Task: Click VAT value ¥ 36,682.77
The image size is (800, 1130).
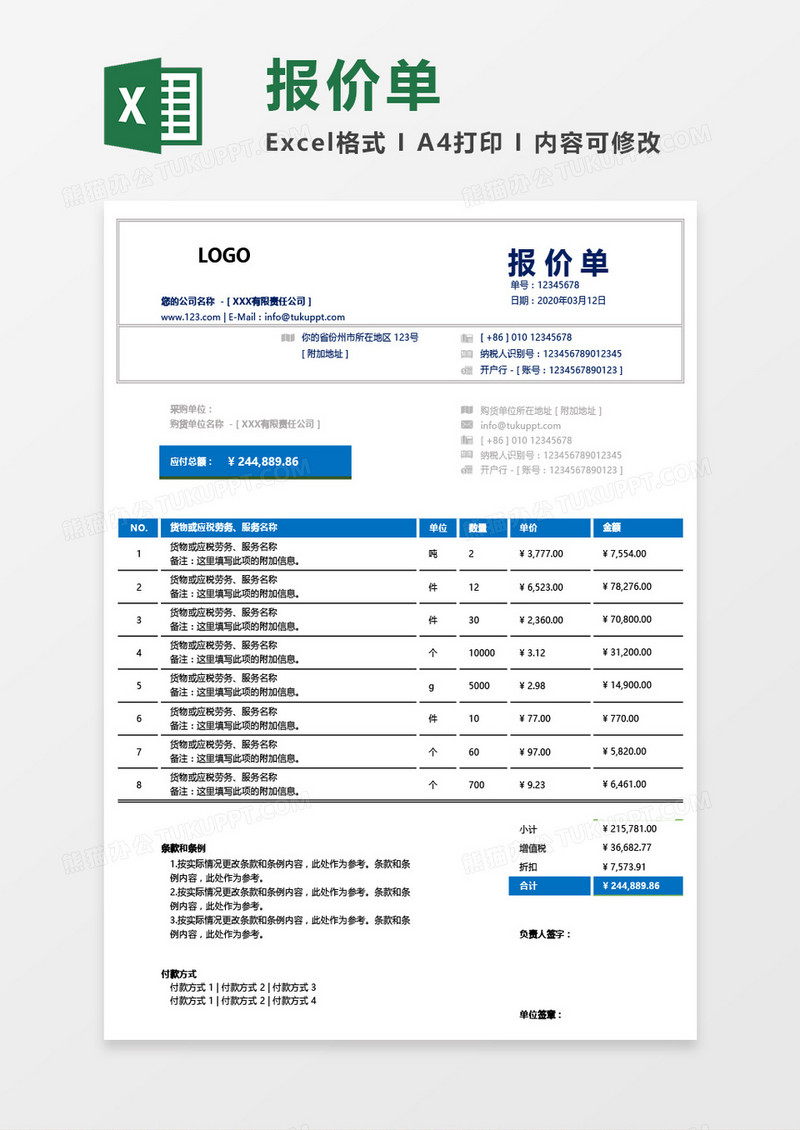Action: [x=627, y=848]
